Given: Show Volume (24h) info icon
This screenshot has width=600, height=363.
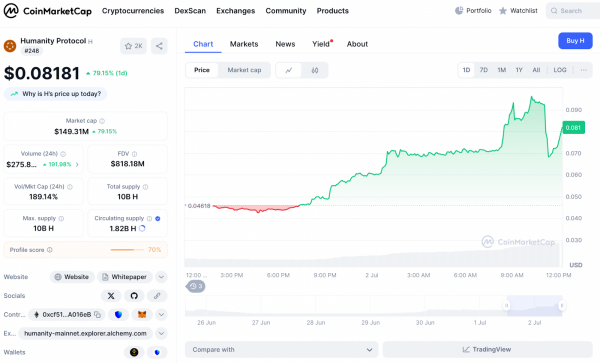Looking at the screenshot, I should pos(63,154).
